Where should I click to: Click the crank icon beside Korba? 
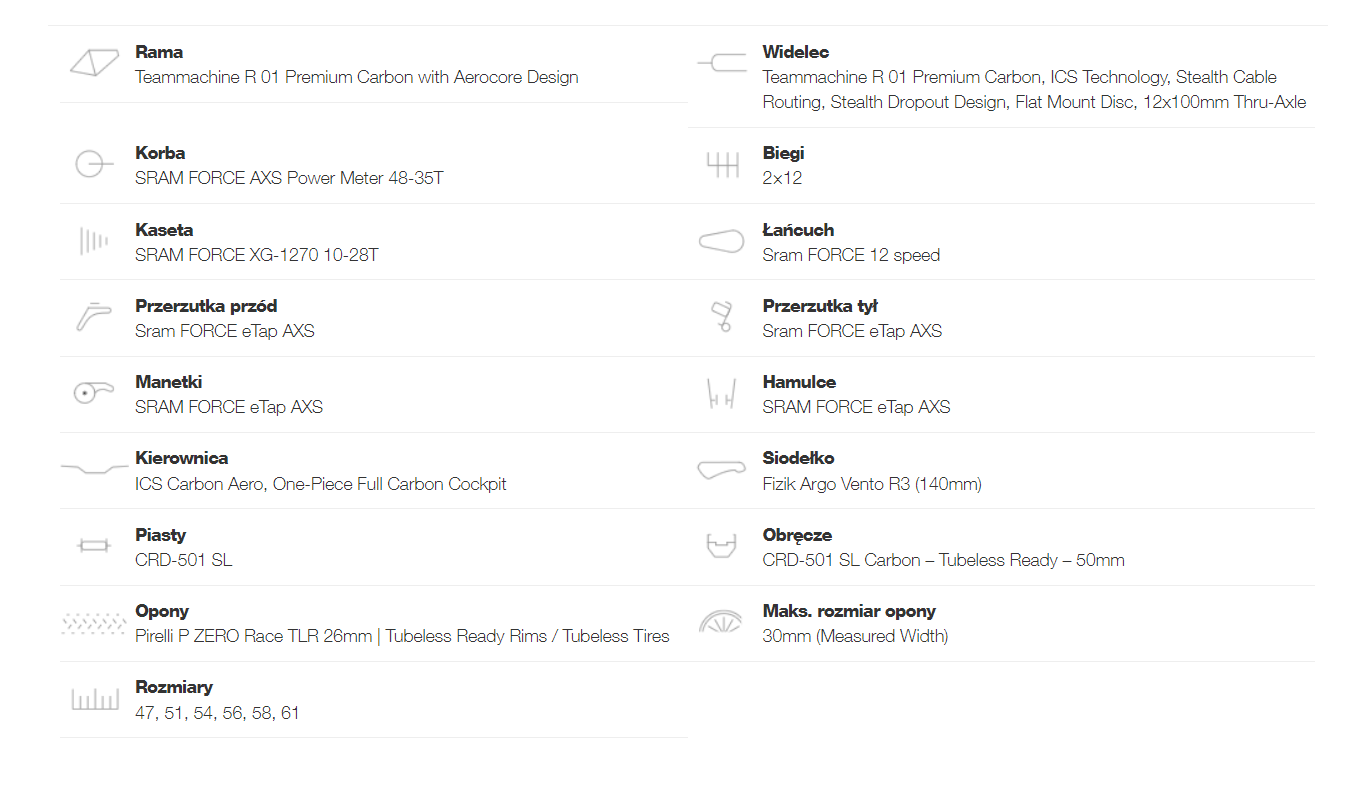89,164
